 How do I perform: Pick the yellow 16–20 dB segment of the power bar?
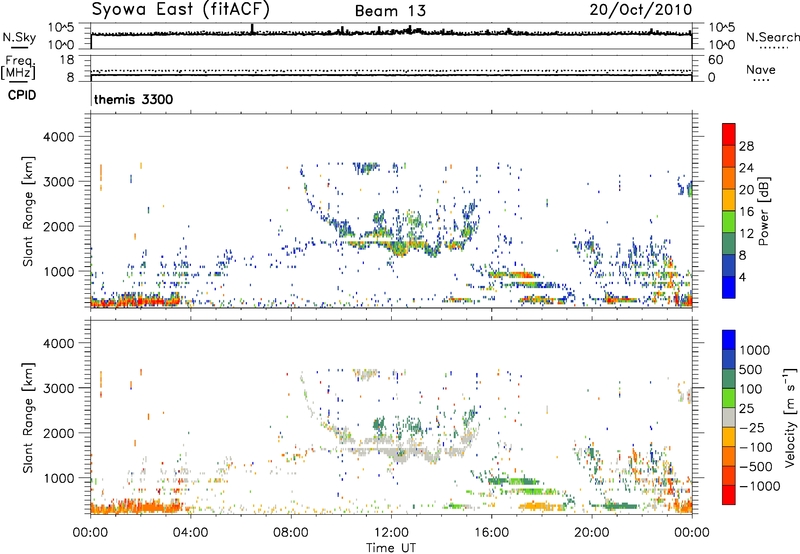(x=729, y=200)
